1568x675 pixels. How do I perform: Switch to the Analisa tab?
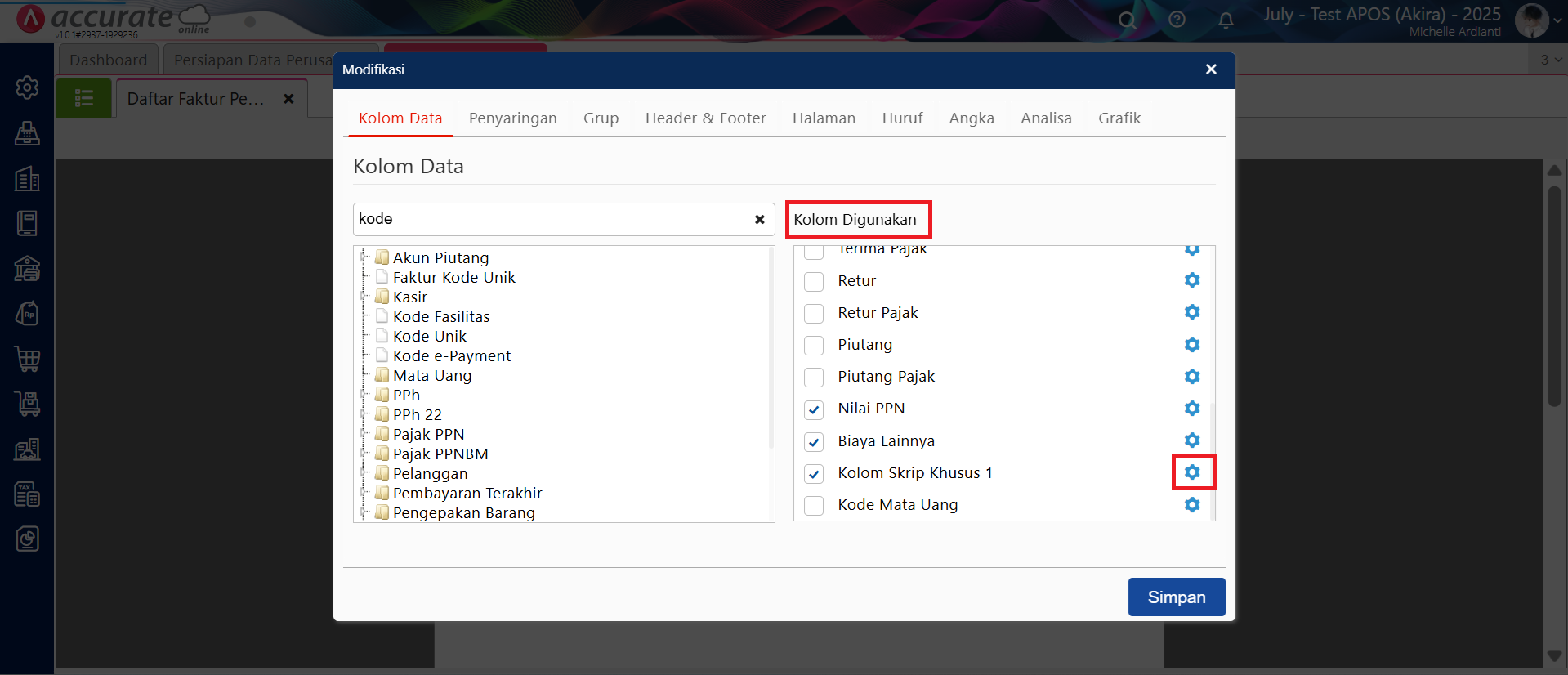click(x=1046, y=118)
